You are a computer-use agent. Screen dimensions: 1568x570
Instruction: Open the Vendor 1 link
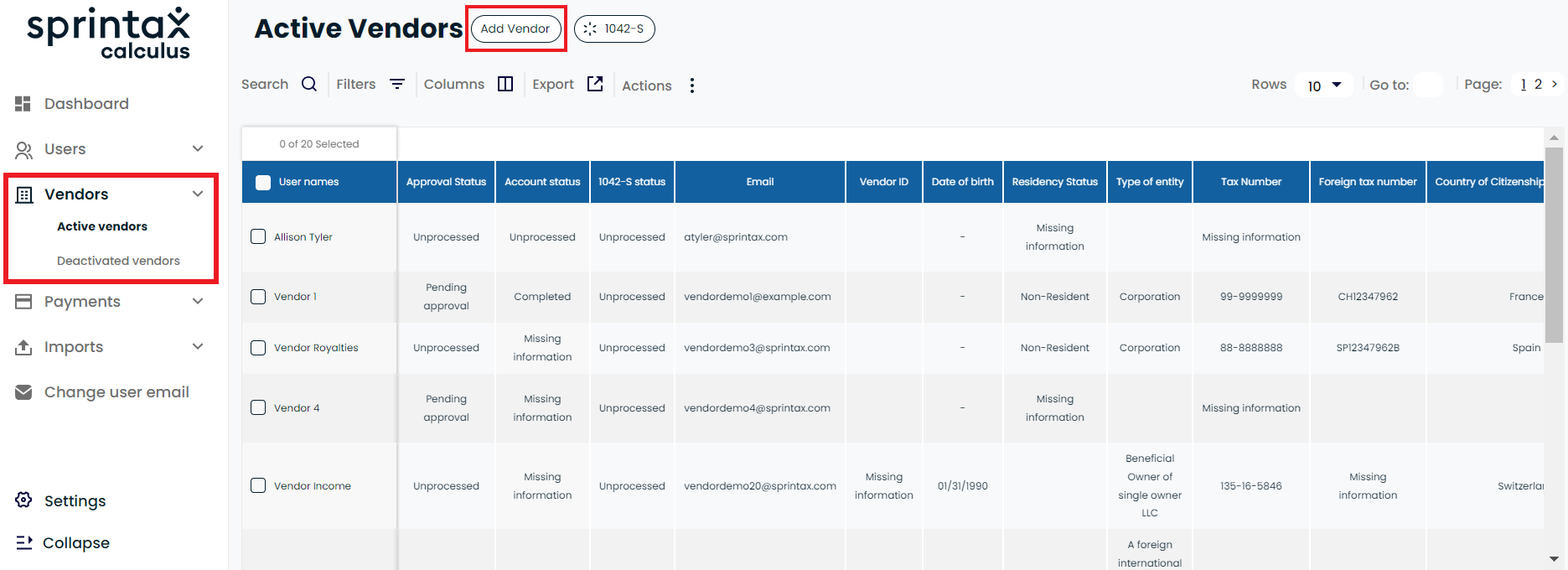click(295, 297)
